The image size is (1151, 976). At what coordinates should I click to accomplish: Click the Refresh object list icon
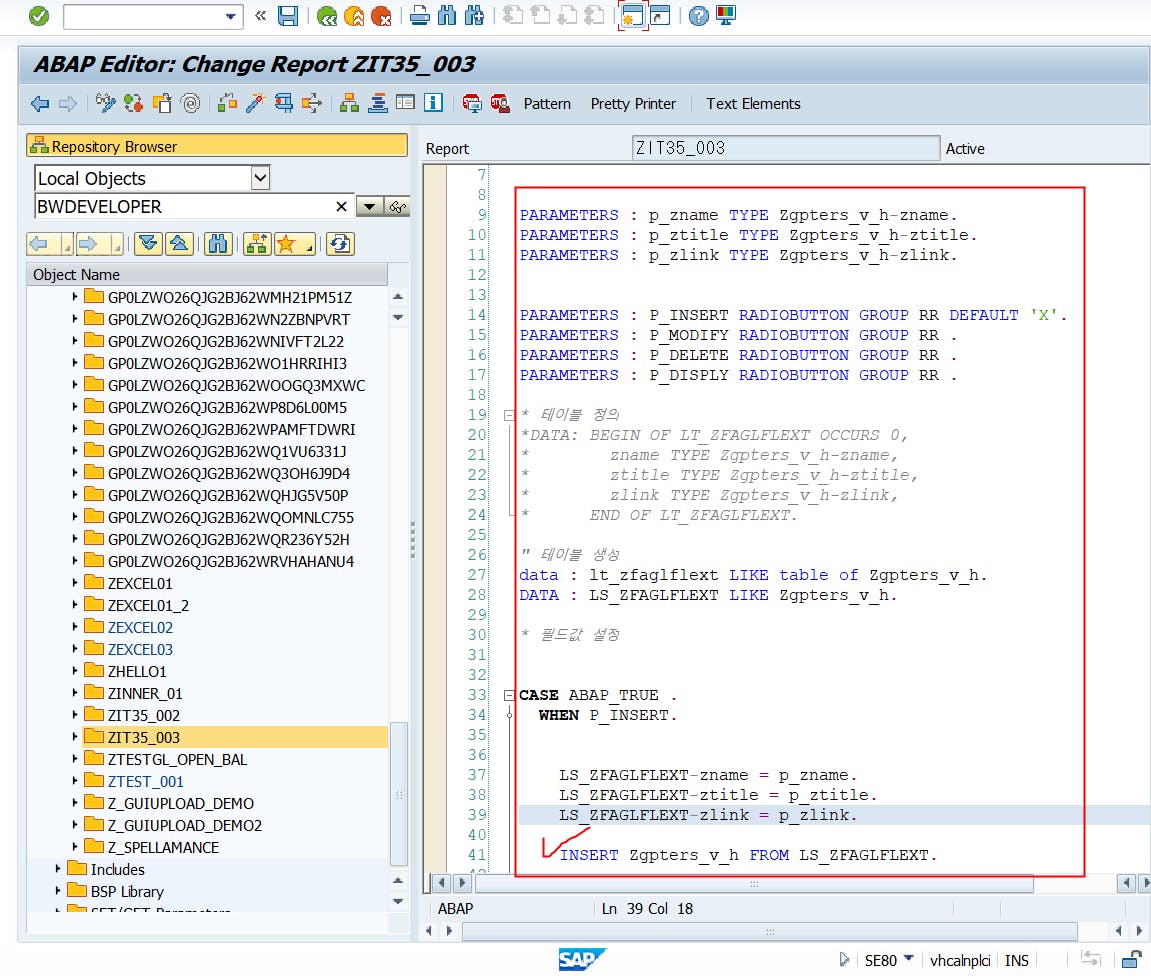340,244
